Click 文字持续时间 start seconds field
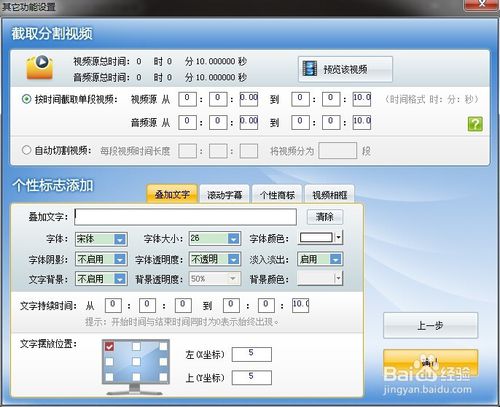Image resolution: width=500 pixels, height=407 pixels. (183, 305)
